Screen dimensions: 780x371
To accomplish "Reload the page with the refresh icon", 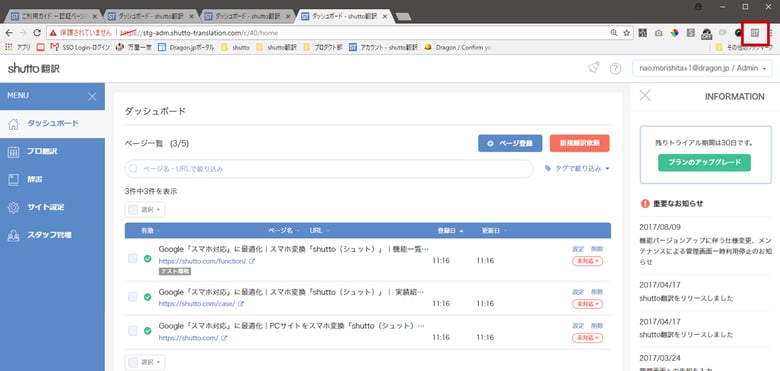I will pos(37,33).
